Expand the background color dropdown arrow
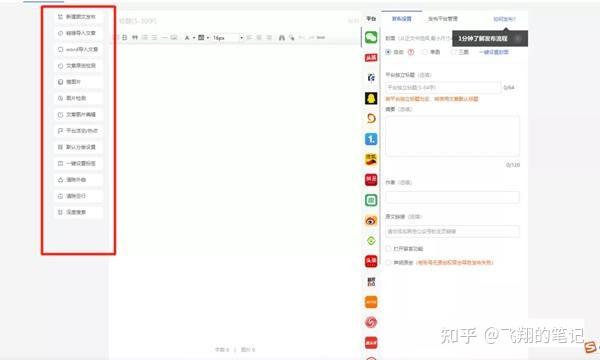 coord(208,37)
